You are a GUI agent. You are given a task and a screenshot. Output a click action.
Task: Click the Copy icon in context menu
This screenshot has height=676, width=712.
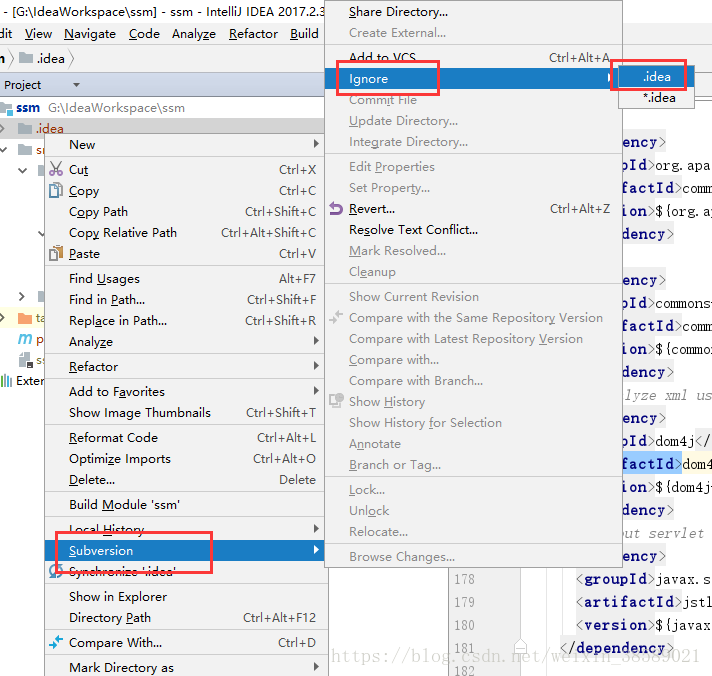[55, 190]
